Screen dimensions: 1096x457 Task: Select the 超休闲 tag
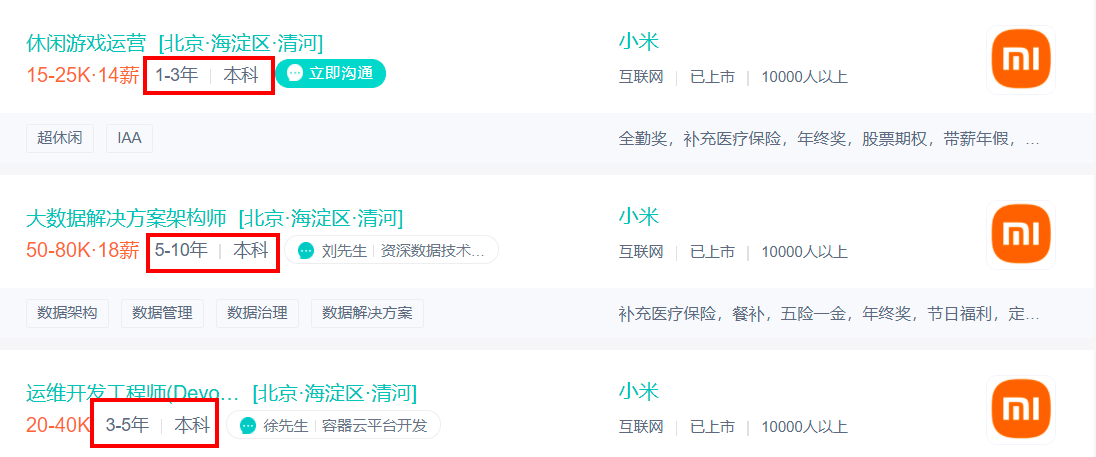[x=60, y=138]
